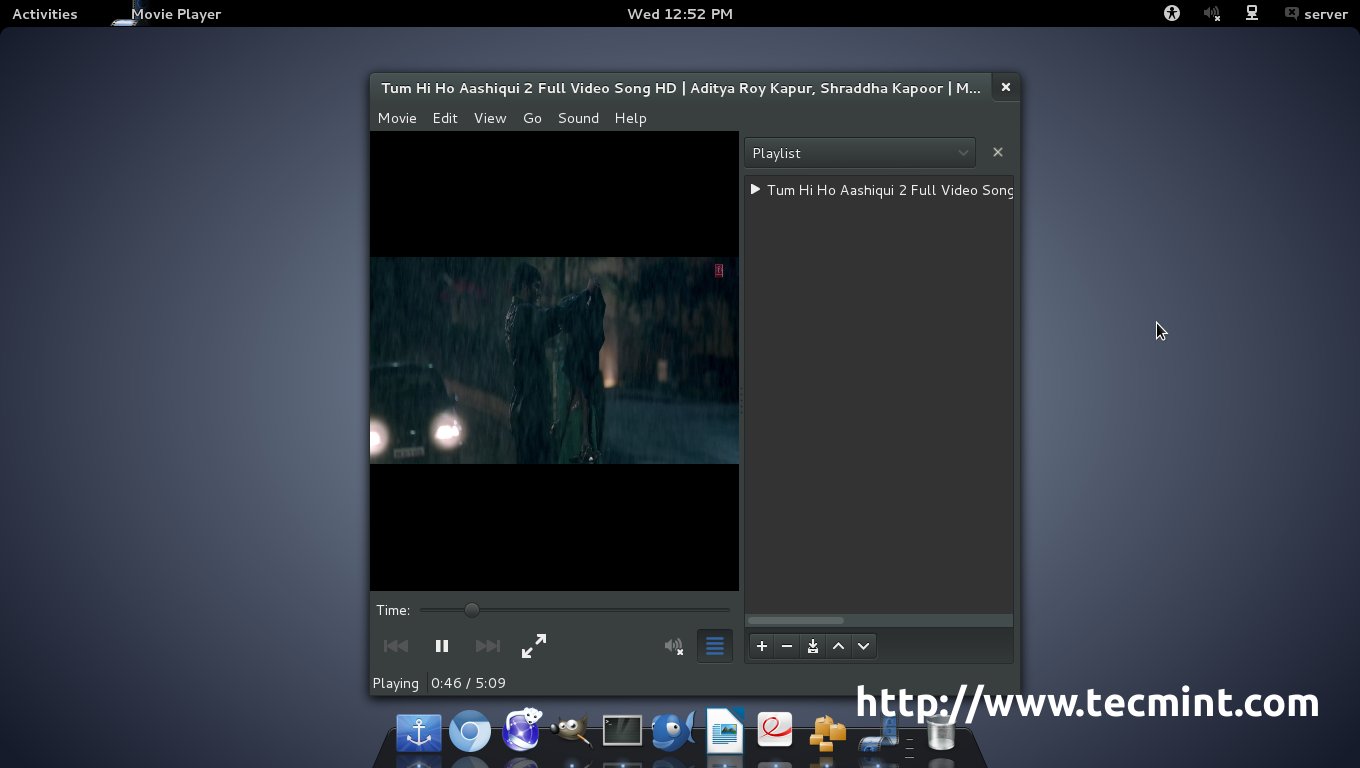
Task: Open the Movie menu
Action: click(x=397, y=118)
